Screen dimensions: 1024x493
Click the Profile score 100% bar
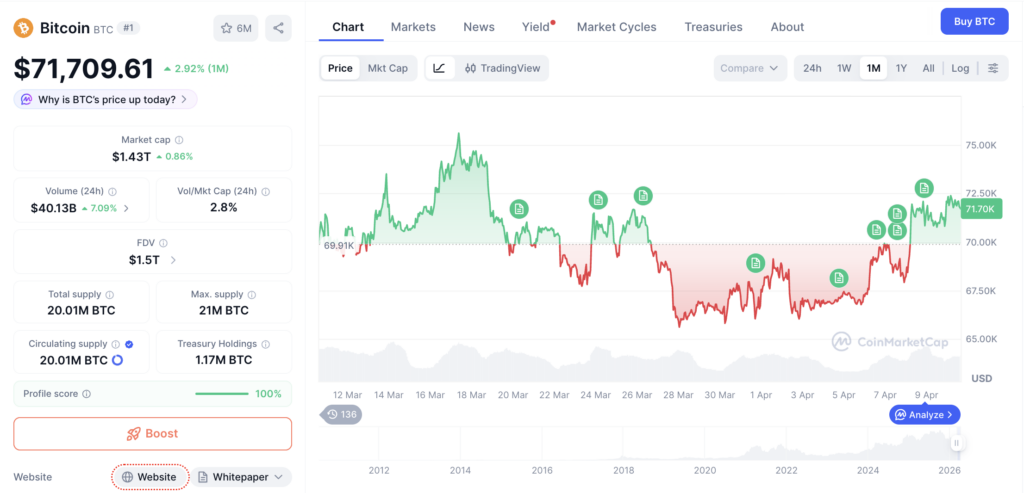pos(222,394)
